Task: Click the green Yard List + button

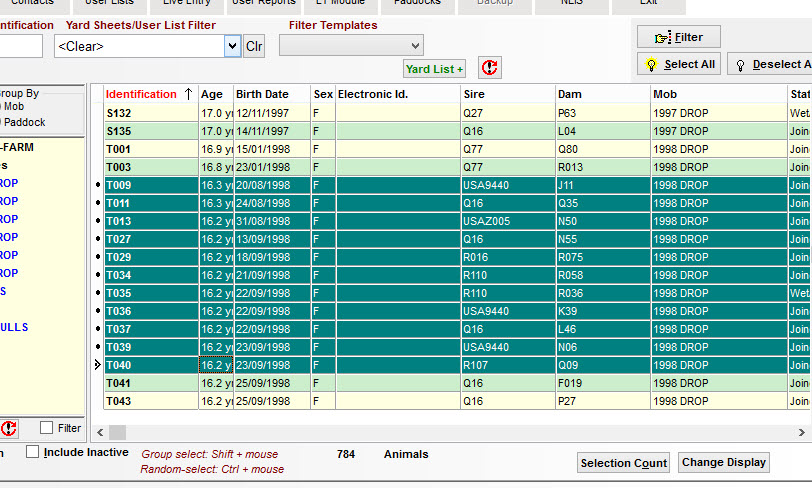Action: [434, 69]
